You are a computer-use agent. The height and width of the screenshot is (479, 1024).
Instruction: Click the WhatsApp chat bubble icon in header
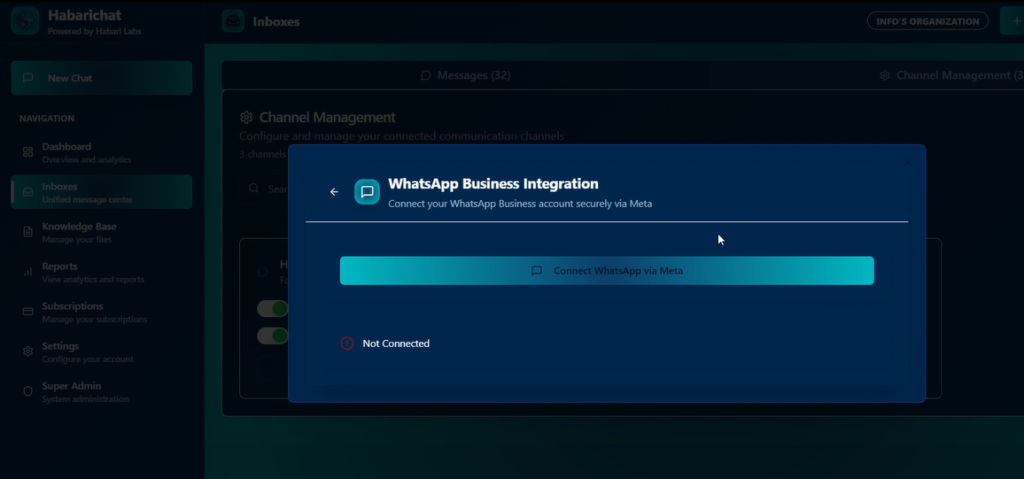[367, 192]
